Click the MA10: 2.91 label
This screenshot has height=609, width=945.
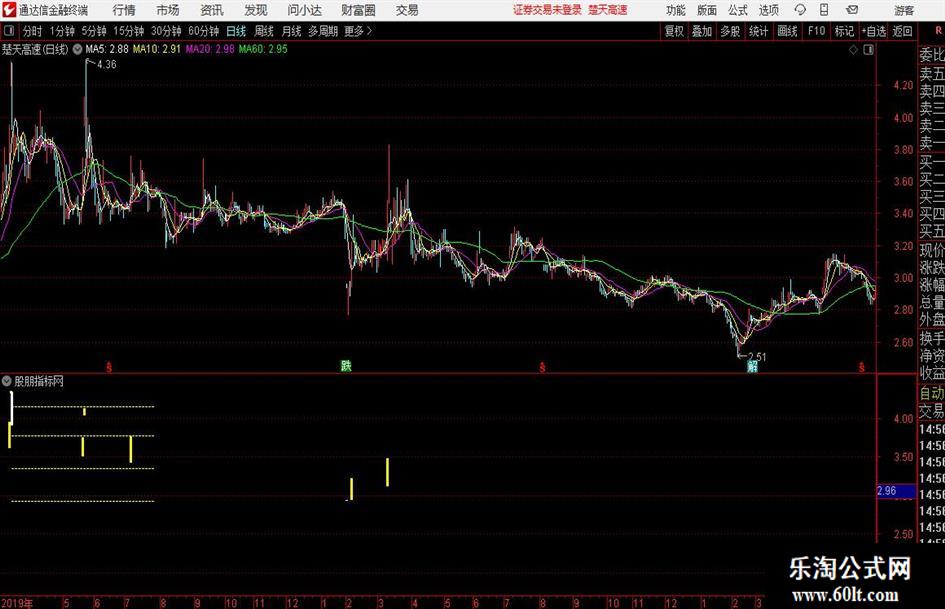157,49
